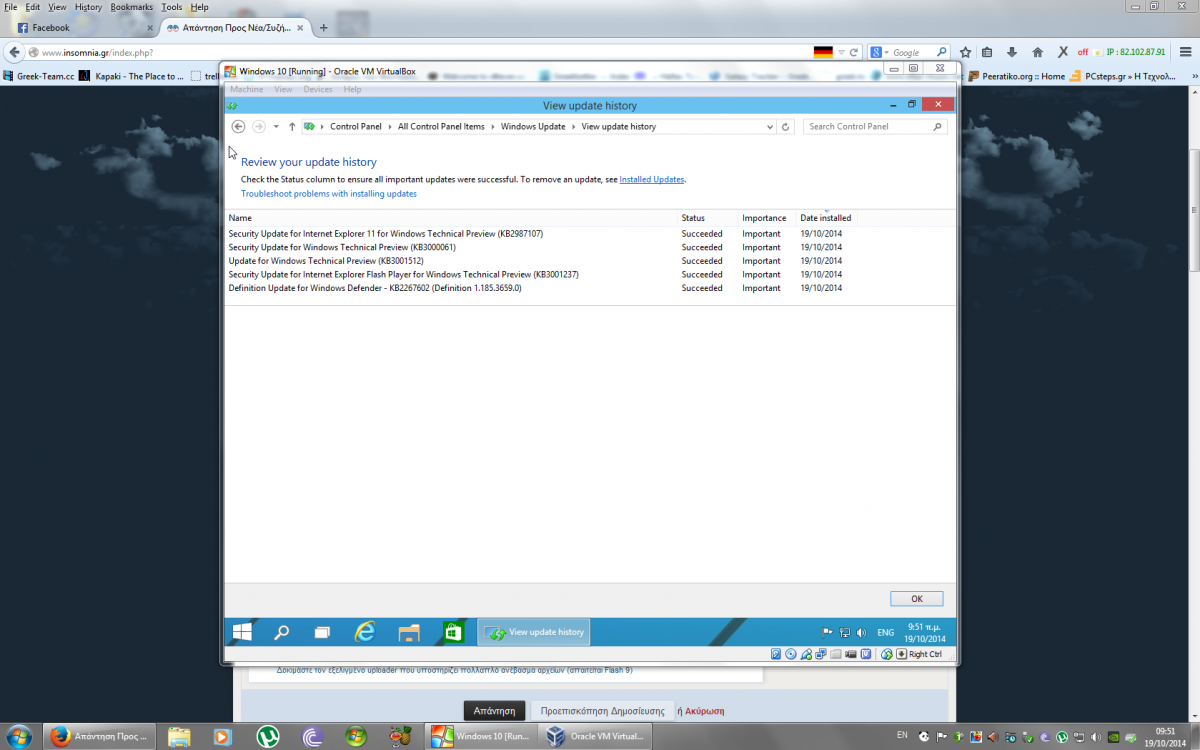
Task: Open the VirtualBox Devices menu
Action: point(318,90)
